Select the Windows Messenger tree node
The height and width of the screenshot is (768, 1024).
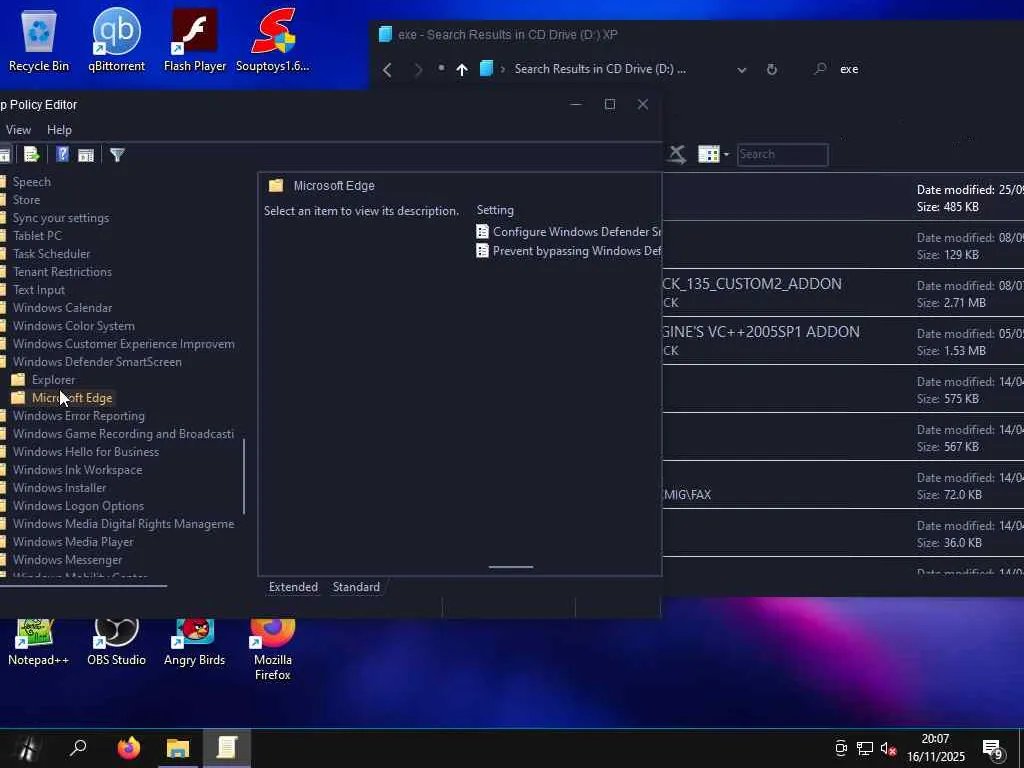click(67, 560)
